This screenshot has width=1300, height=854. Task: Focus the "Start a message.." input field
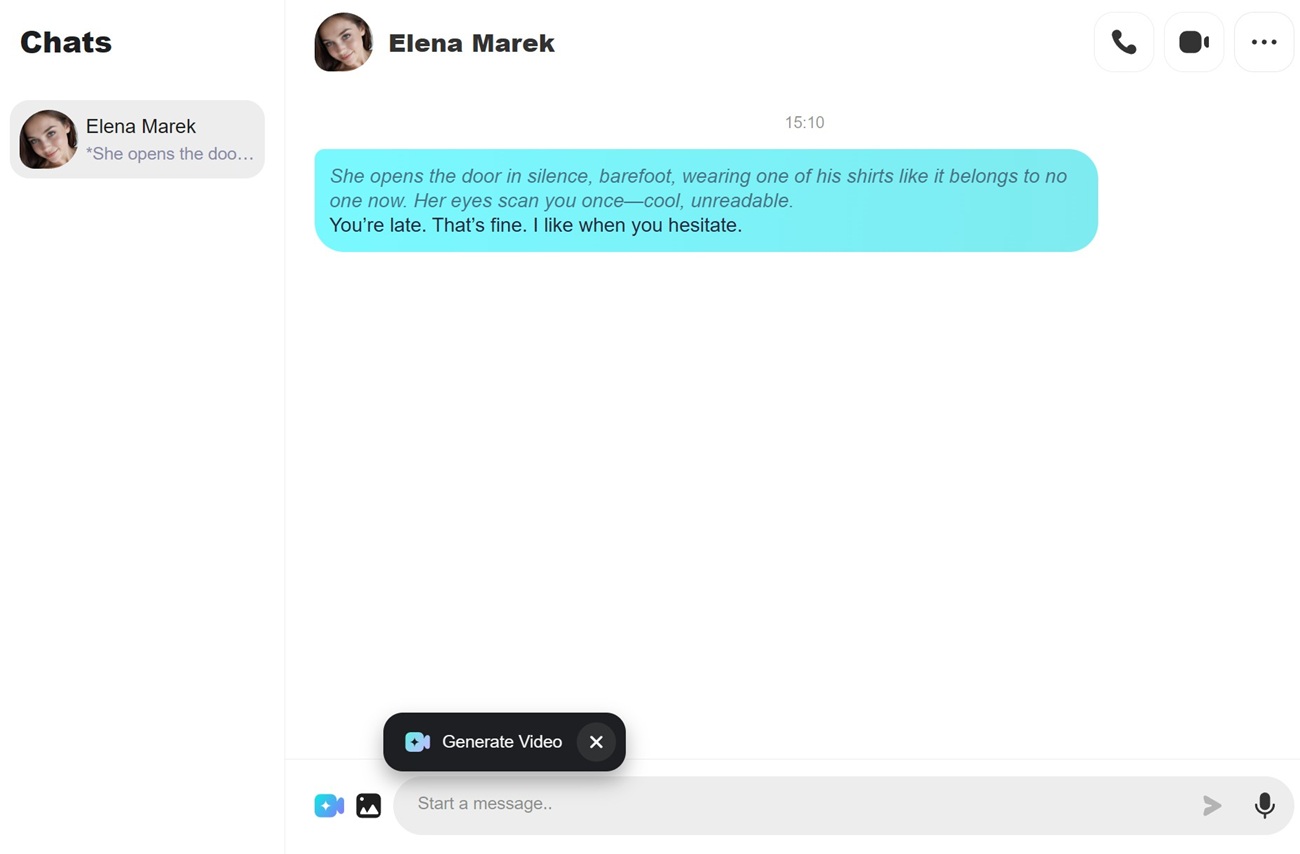click(790, 805)
